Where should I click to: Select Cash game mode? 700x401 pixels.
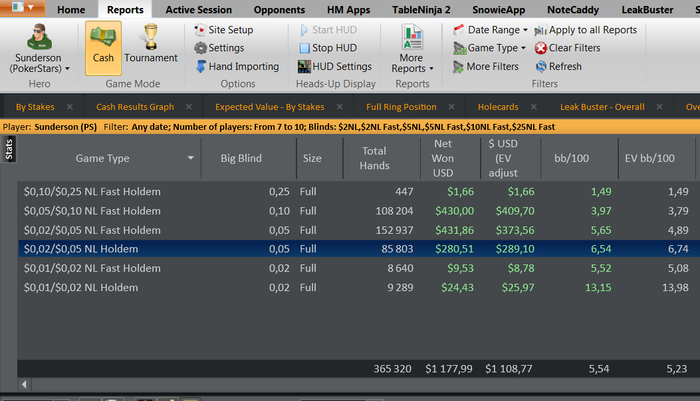[x=103, y=48]
